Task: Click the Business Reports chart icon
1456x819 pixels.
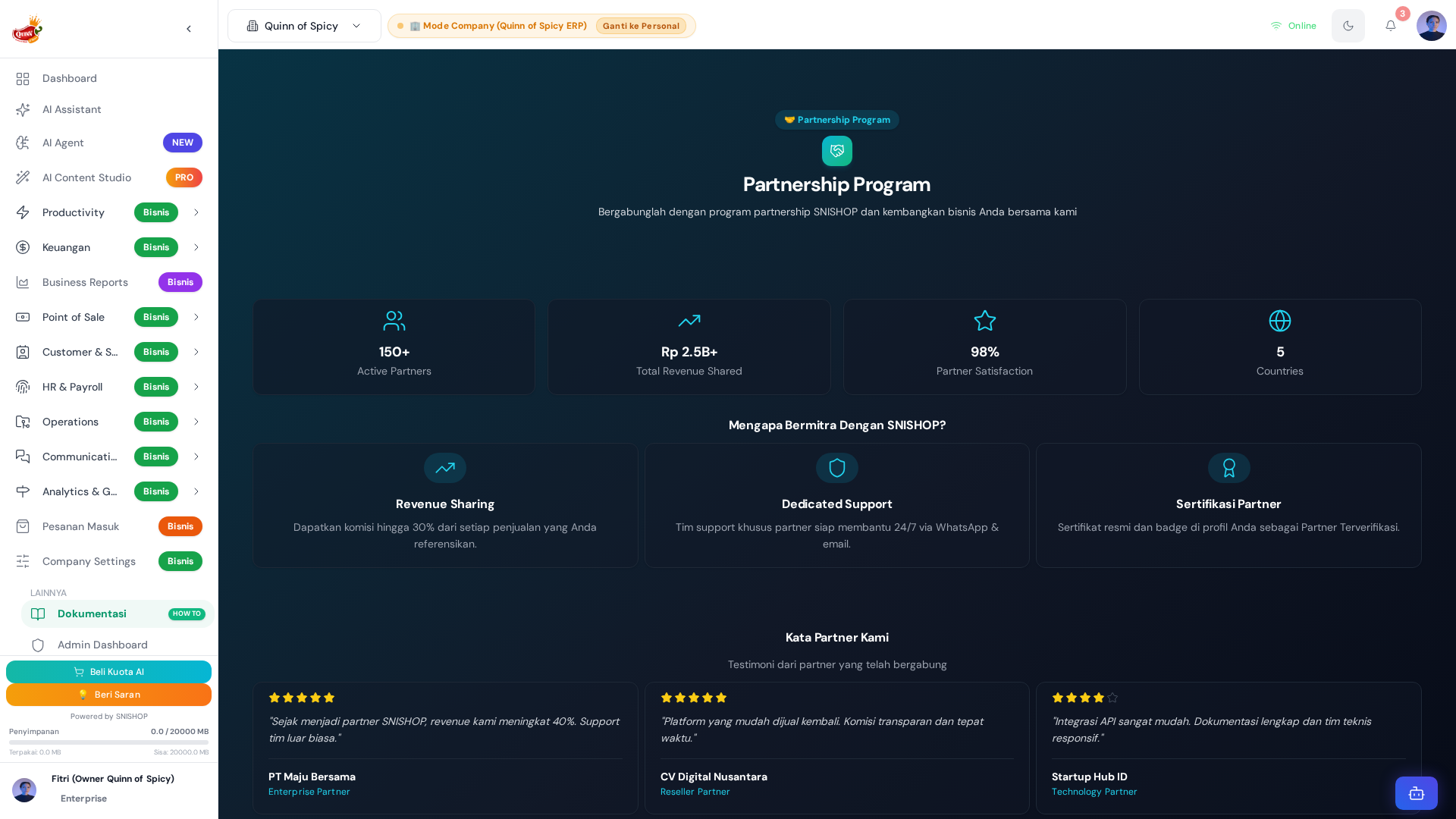Action: pyautogui.click(x=23, y=282)
